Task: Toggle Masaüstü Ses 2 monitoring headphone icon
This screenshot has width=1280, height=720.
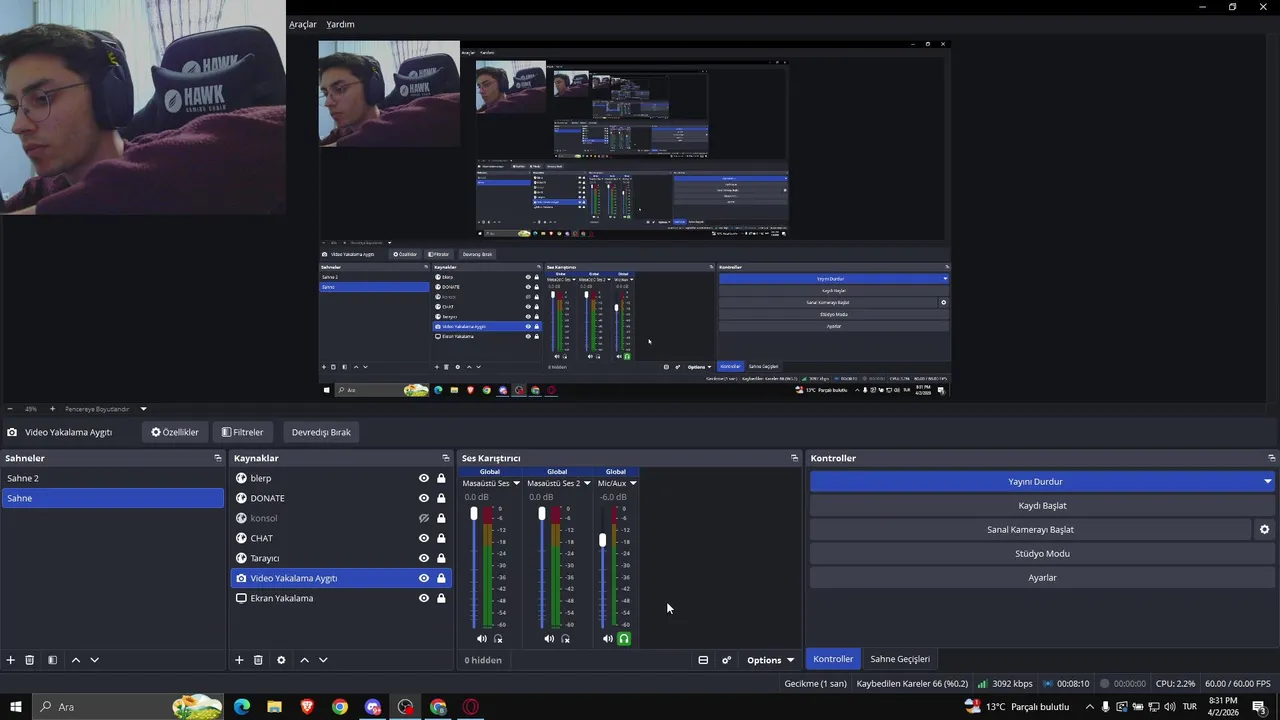Action: point(566,638)
